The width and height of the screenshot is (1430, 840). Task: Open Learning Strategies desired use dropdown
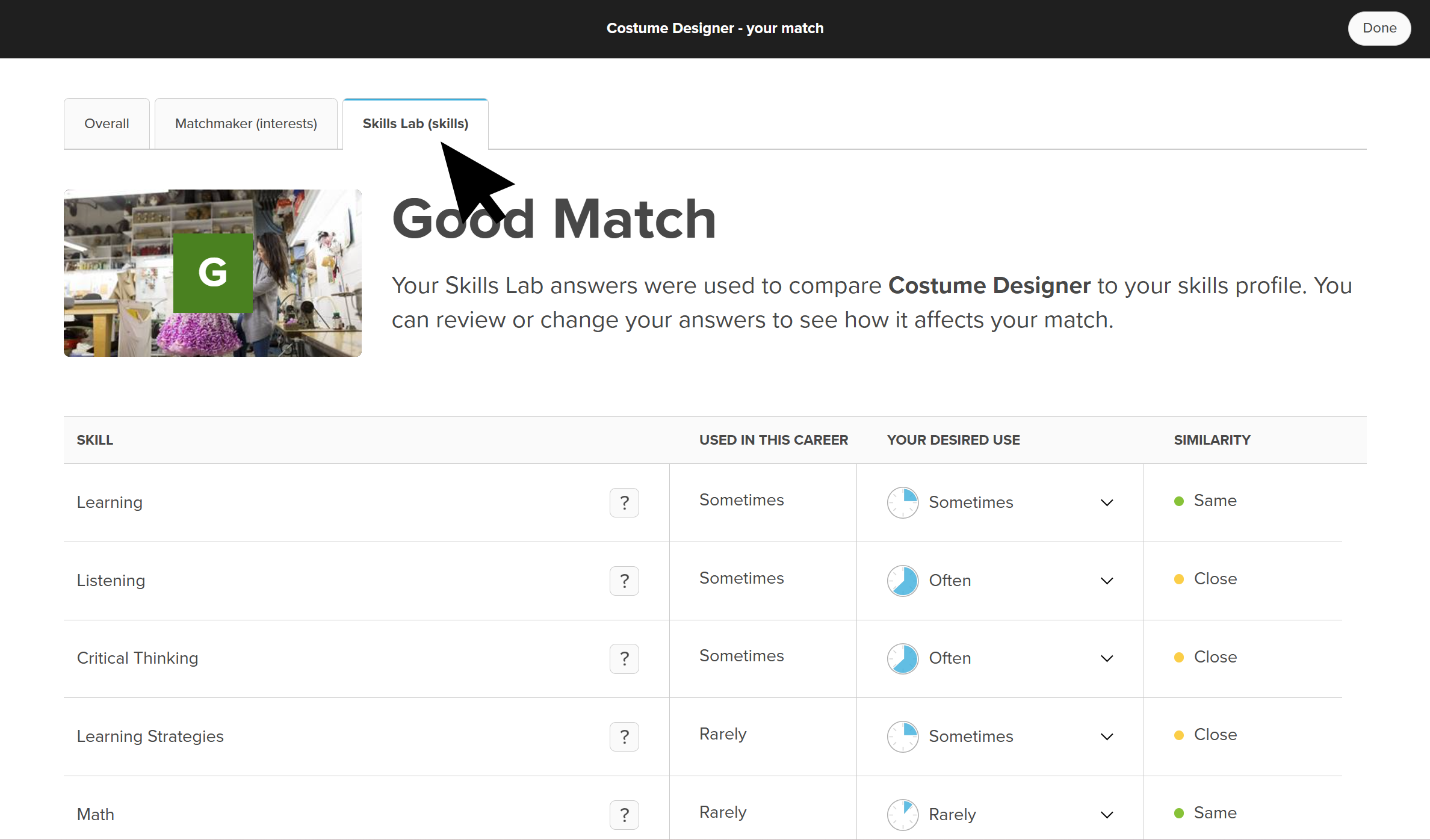point(1106,737)
